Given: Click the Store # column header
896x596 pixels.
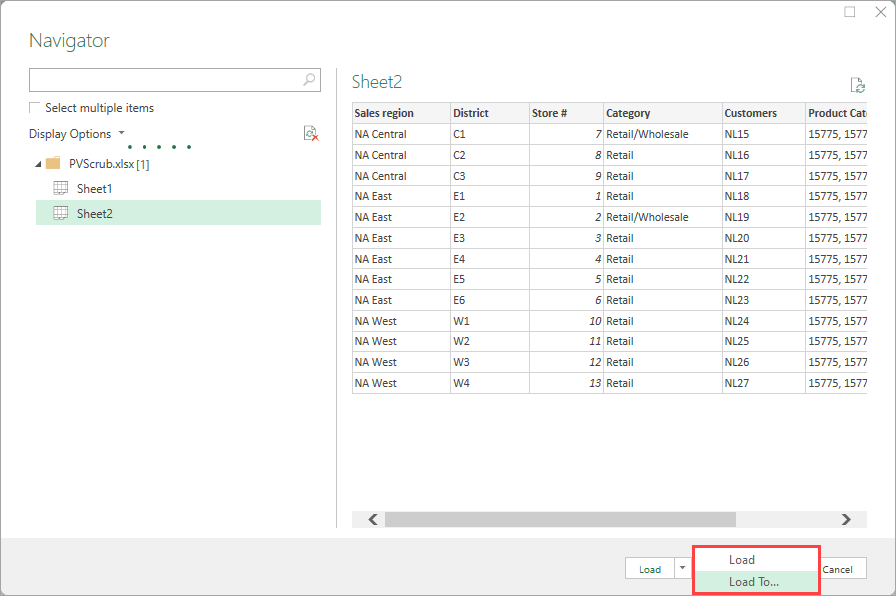Looking at the screenshot, I should coord(566,113).
